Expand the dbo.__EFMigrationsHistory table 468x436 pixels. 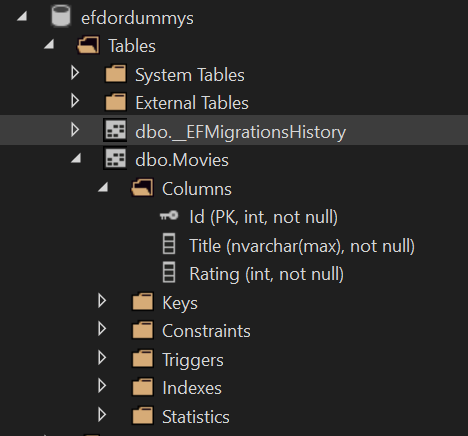(75, 130)
